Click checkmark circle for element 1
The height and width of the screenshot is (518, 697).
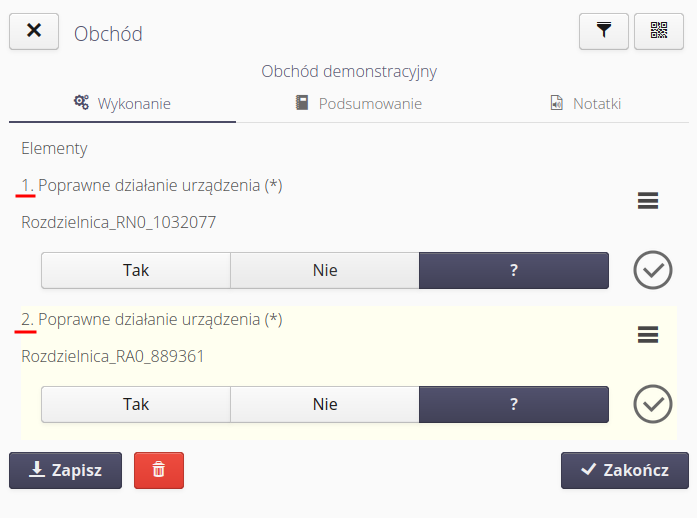[653, 270]
